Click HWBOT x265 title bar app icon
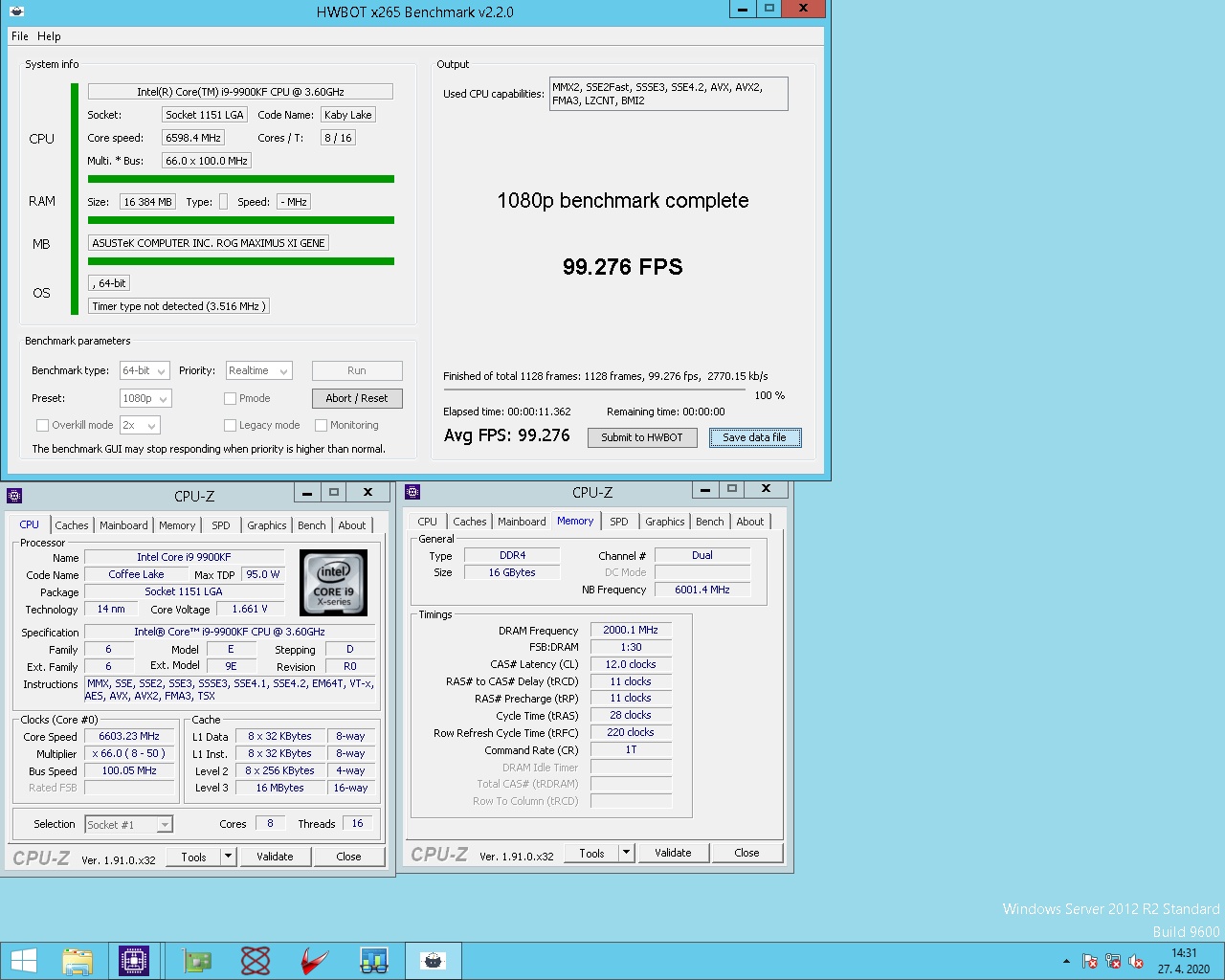This screenshot has width=1225, height=980. click(x=15, y=11)
